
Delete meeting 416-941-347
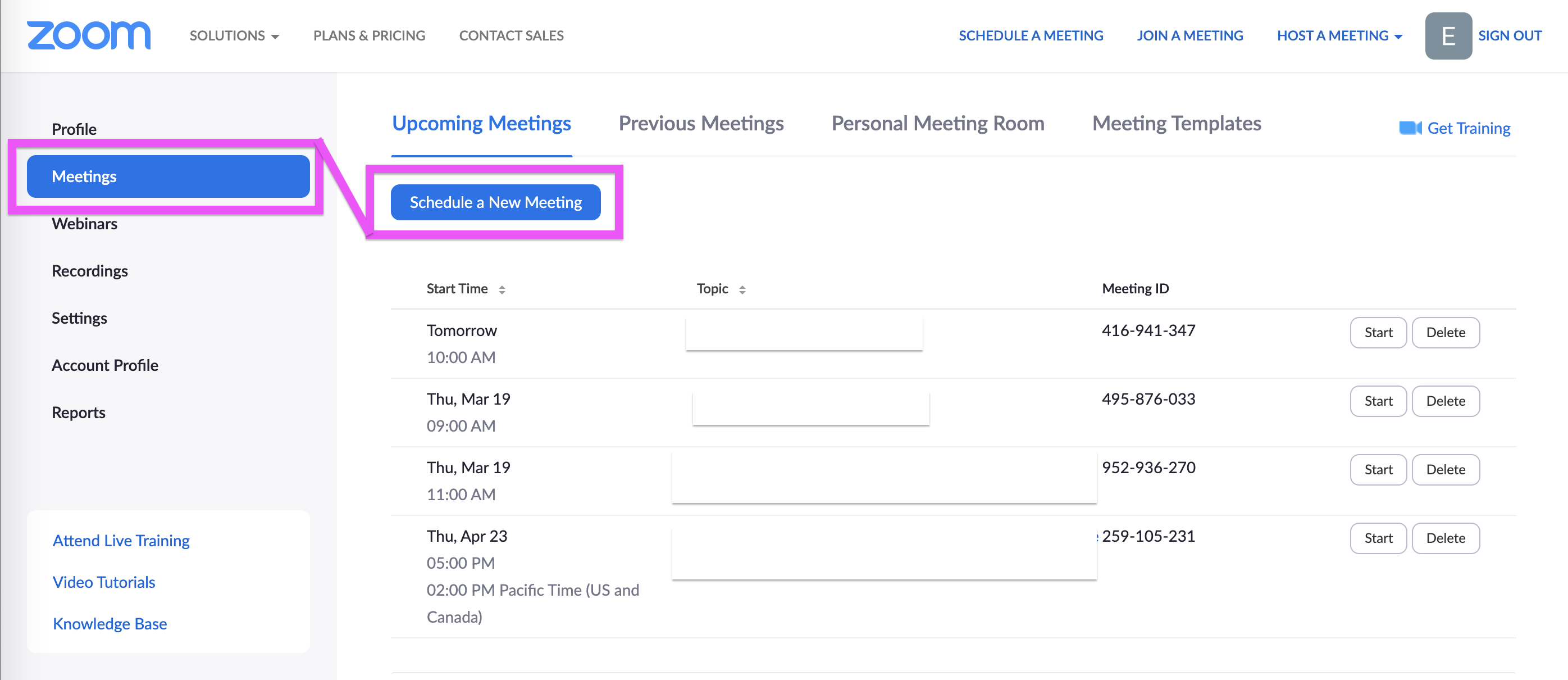tap(1446, 333)
